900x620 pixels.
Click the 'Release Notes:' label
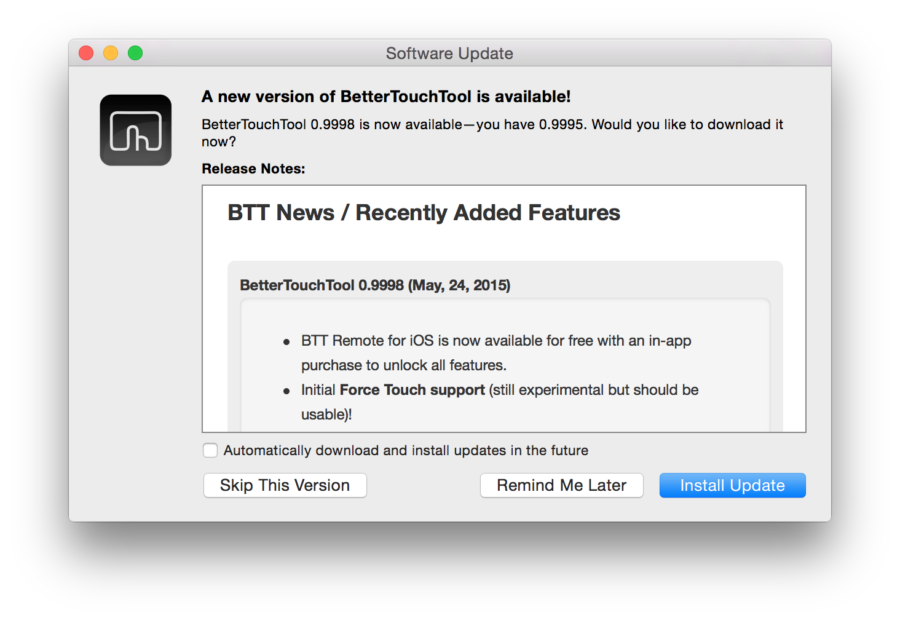[253, 169]
